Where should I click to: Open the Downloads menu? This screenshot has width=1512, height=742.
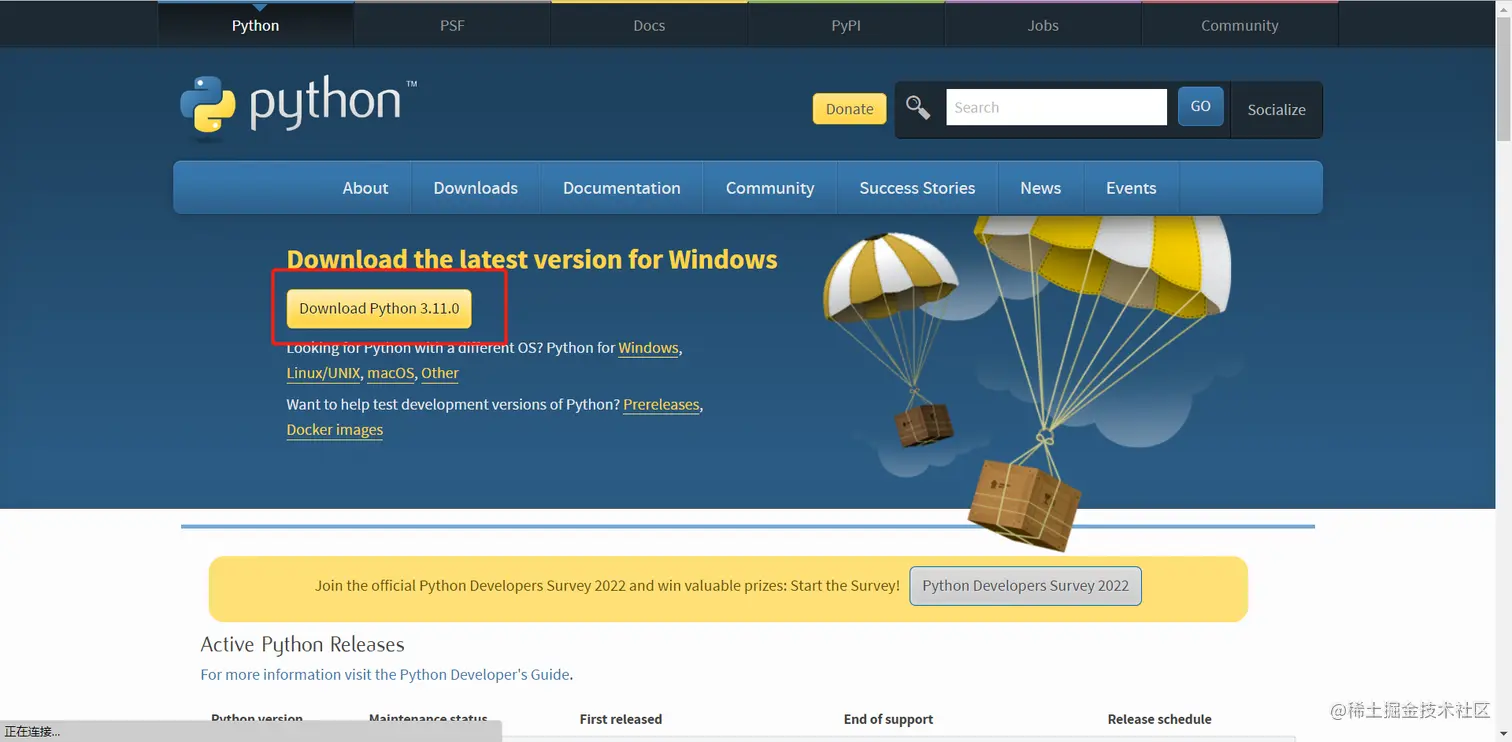click(476, 188)
